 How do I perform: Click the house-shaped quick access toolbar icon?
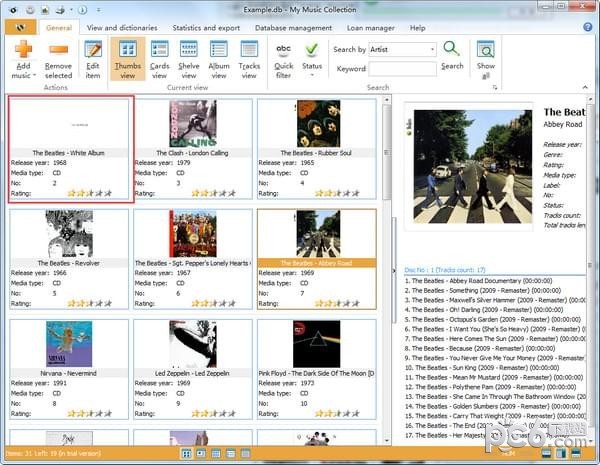coord(45,10)
